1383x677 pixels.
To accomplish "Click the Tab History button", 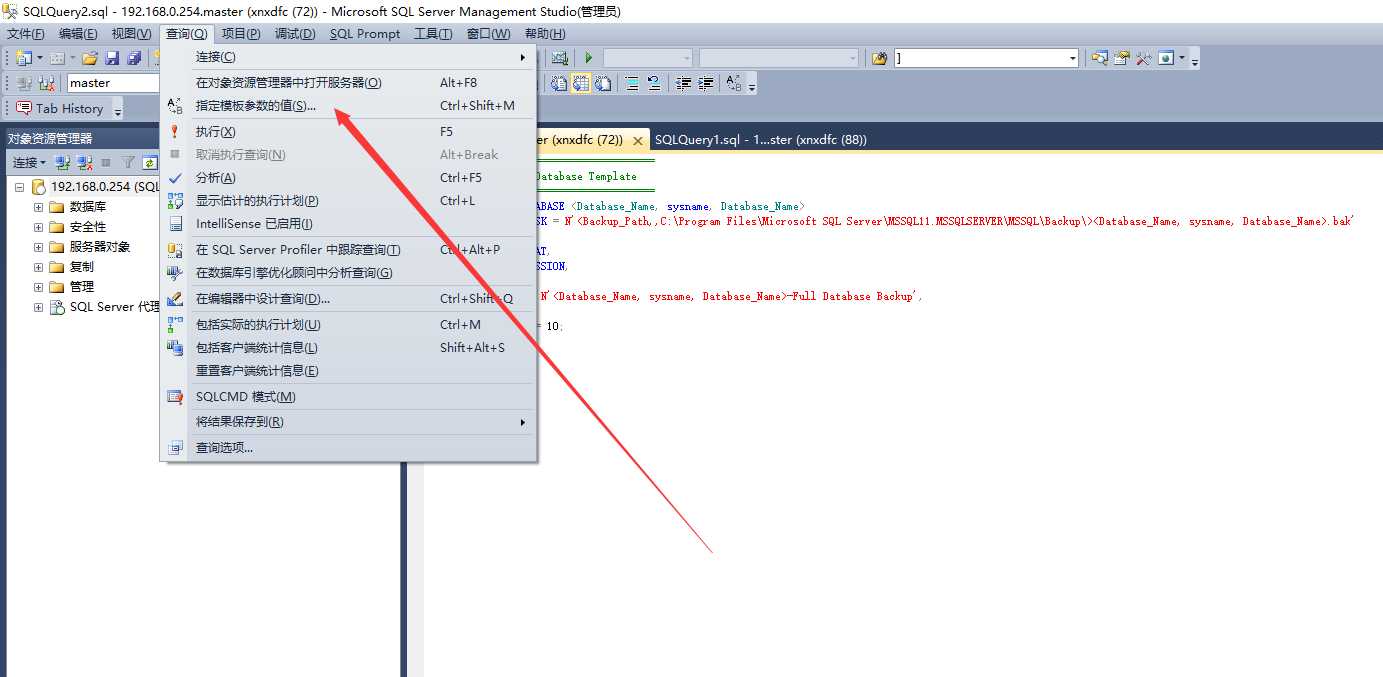I will [59, 108].
